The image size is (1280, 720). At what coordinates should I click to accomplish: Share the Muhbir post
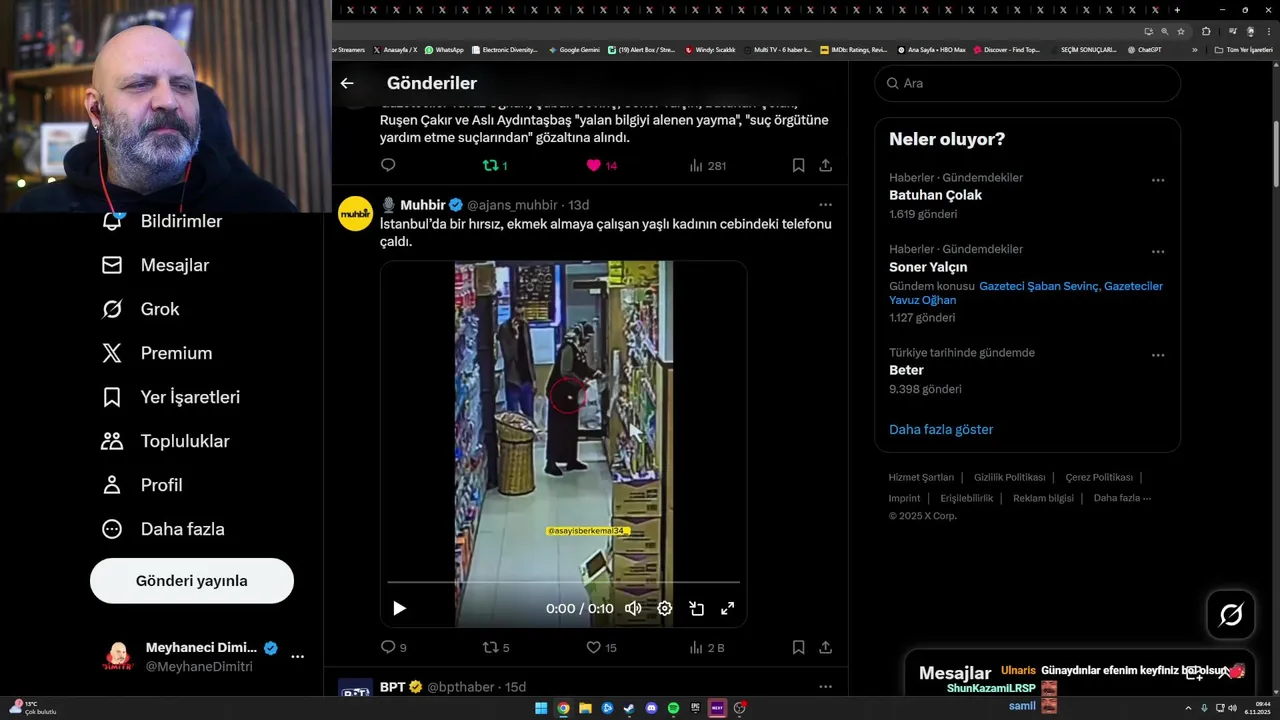(825, 647)
